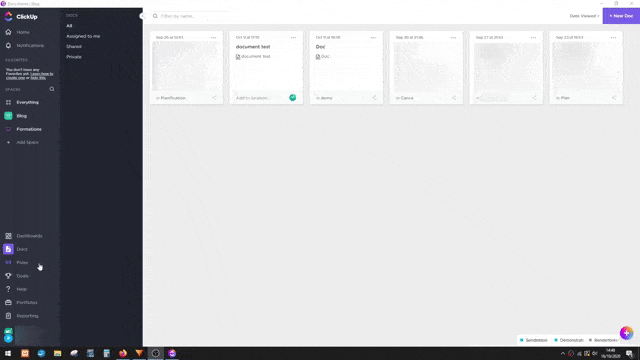Click the Filter by name search field
The height and width of the screenshot is (360, 640).
pos(190,16)
